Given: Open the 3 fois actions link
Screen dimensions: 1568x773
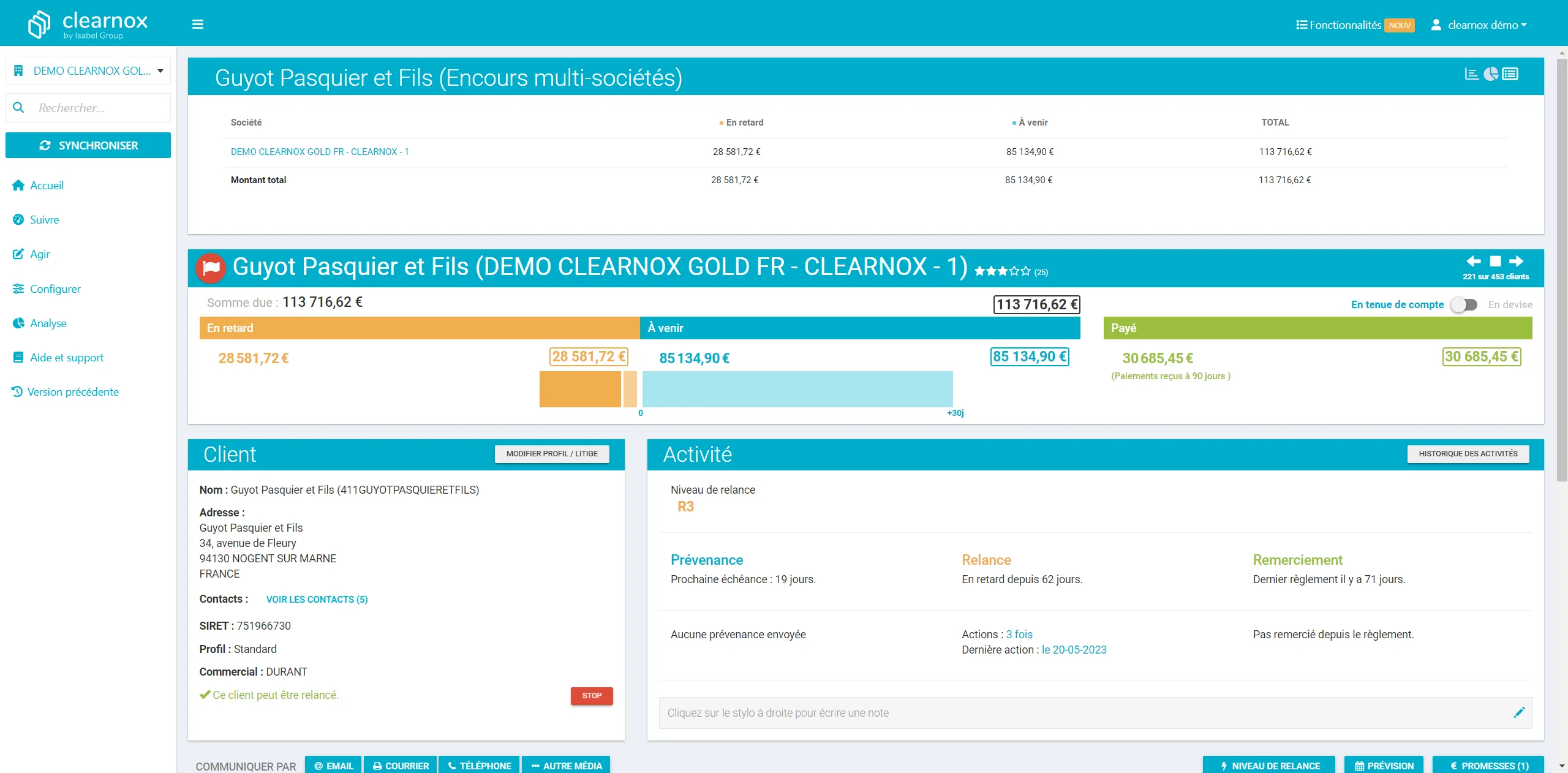Looking at the screenshot, I should pyautogui.click(x=1019, y=635).
